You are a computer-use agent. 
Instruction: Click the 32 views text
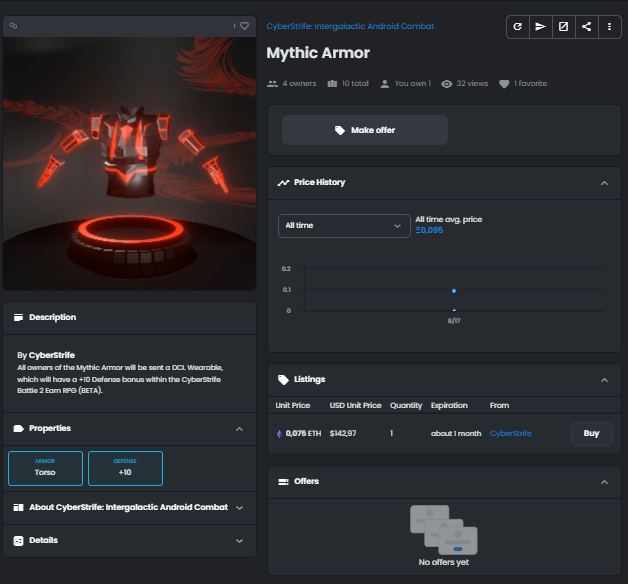click(472, 83)
